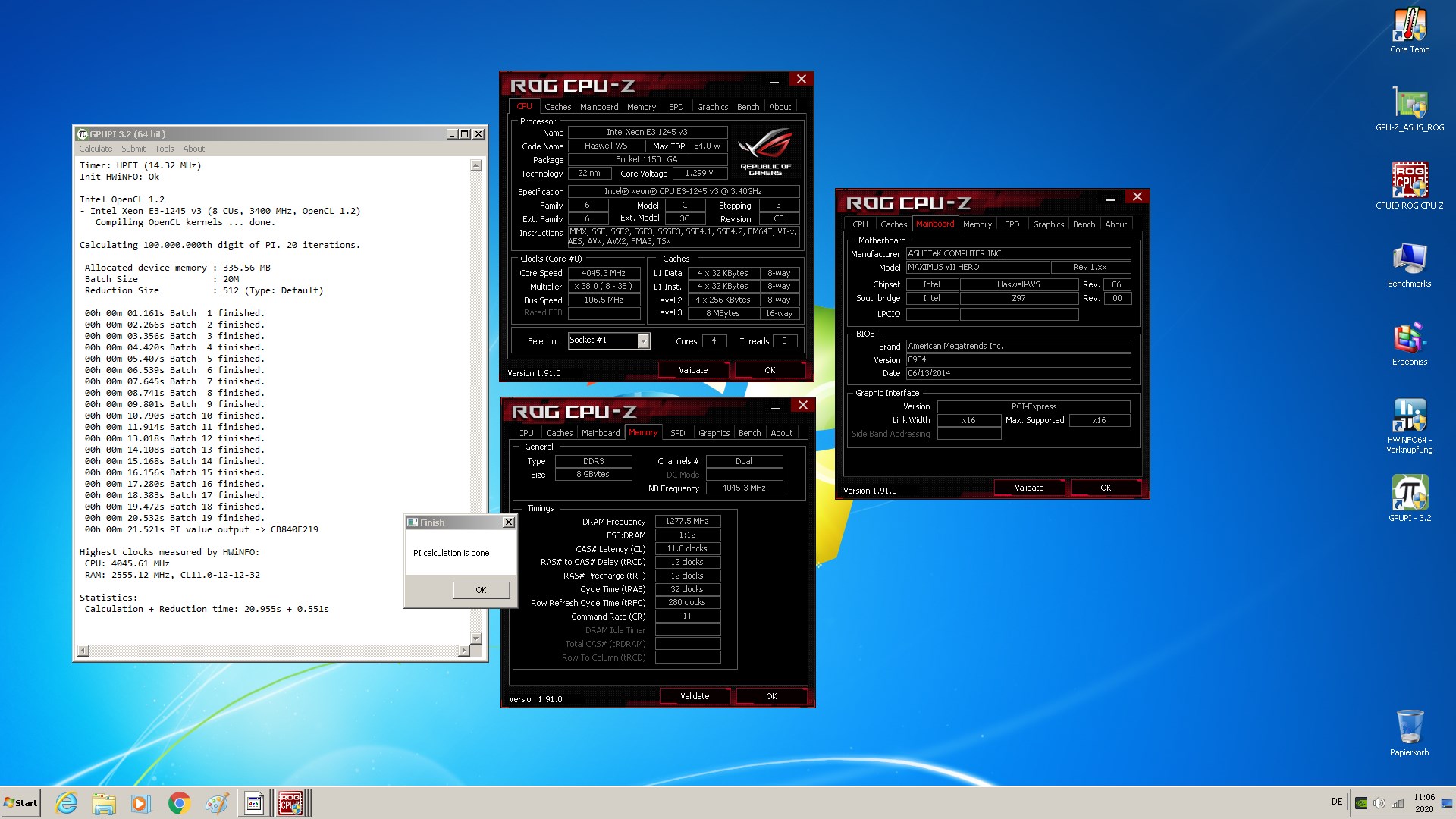1456x819 pixels.
Task: Confirm OK in the Finish dialog
Action: coord(482,590)
